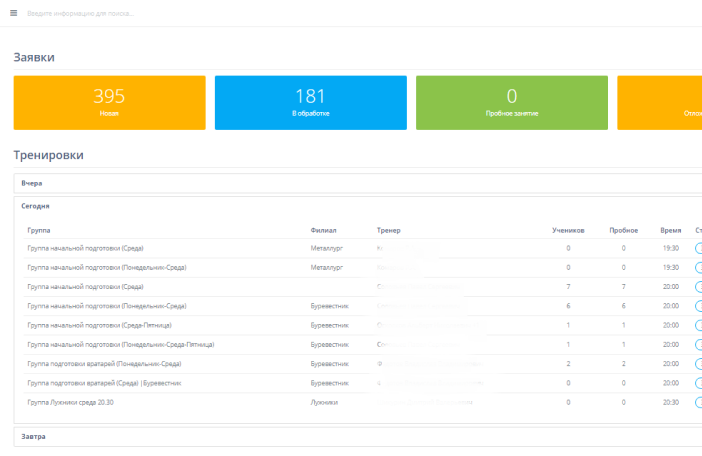702x456 pixels.
Task: Click the Время column header
Action: click(670, 230)
